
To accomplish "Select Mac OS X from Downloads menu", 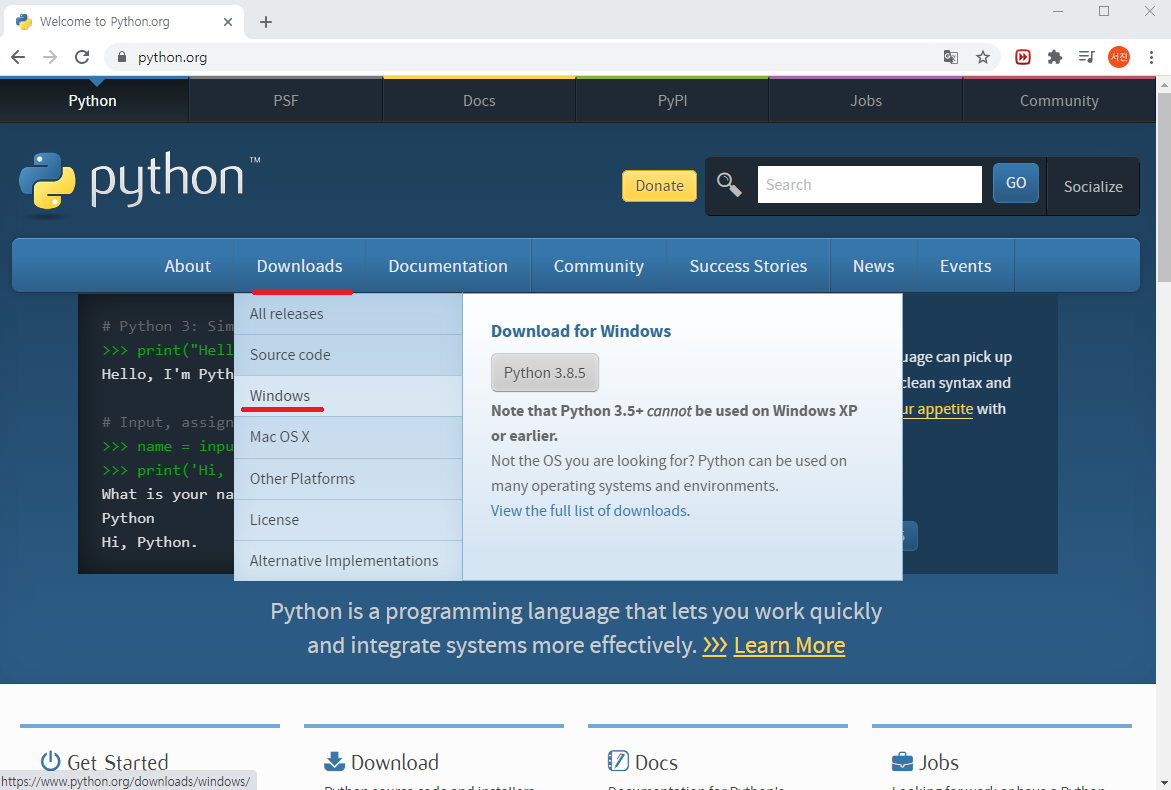I will click(x=348, y=438).
